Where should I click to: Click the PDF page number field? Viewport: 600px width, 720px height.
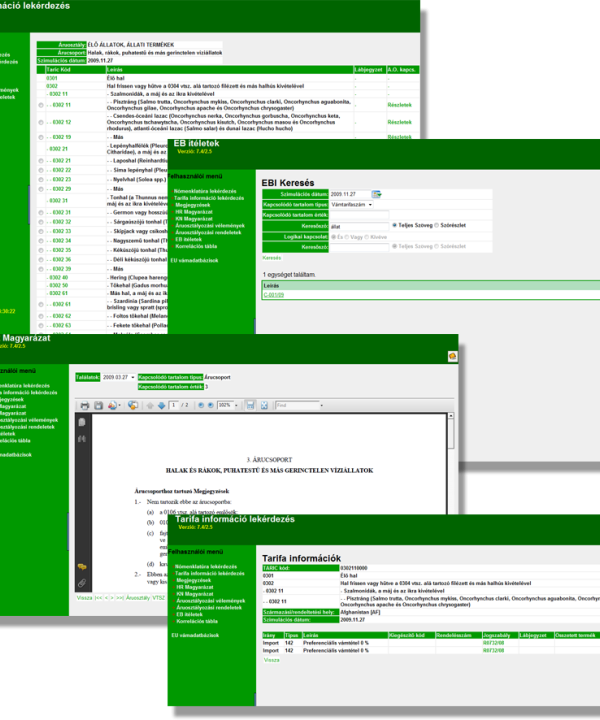coord(174,405)
